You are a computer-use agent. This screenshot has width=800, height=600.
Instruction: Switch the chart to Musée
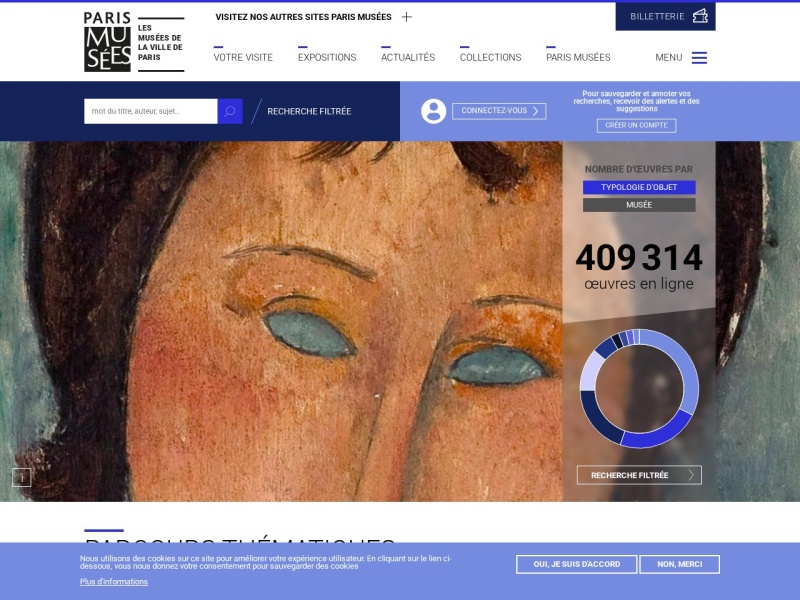pyautogui.click(x=639, y=205)
